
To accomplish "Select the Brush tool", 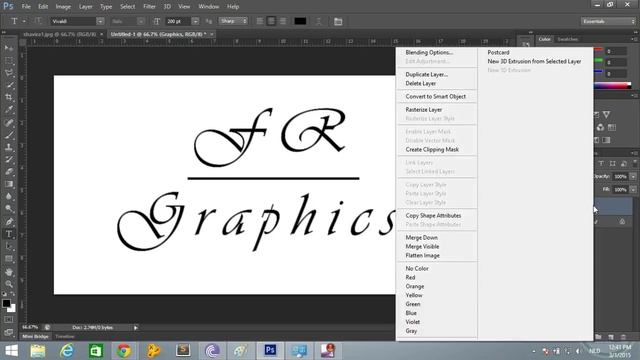I will 9,135.
